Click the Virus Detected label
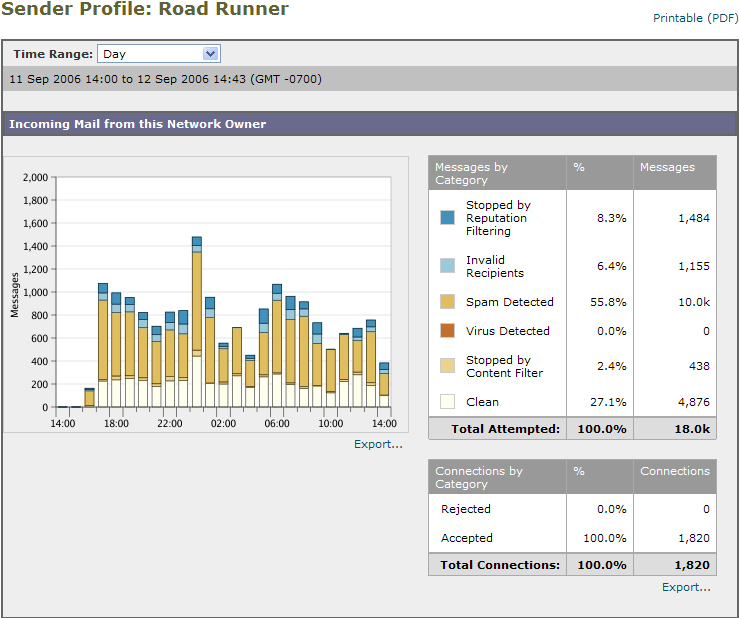The image size is (740, 618). coord(508,331)
